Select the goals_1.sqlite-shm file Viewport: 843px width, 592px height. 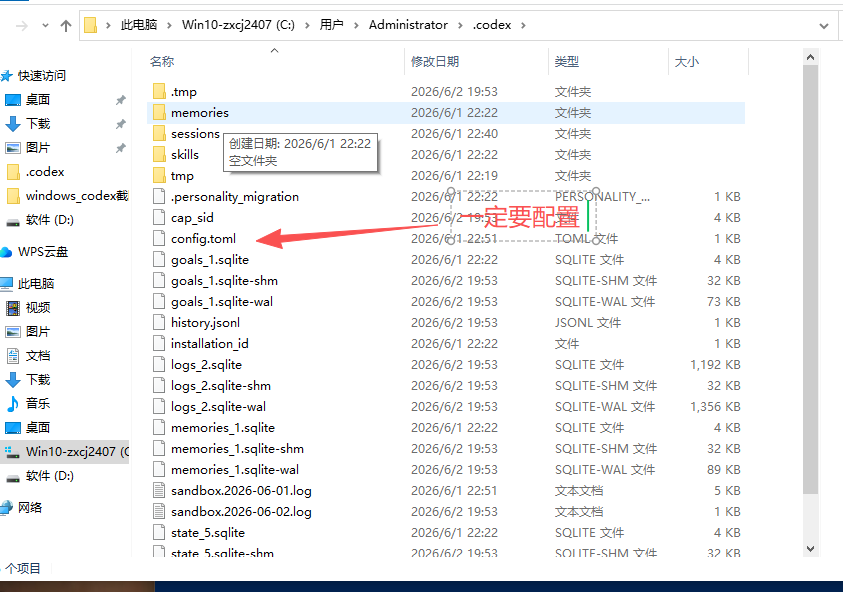point(224,281)
